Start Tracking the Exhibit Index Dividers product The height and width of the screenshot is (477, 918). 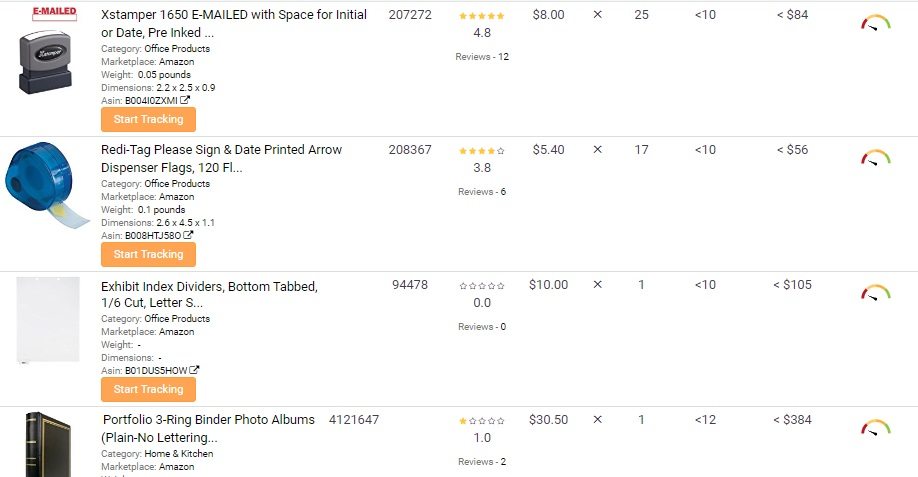click(148, 389)
